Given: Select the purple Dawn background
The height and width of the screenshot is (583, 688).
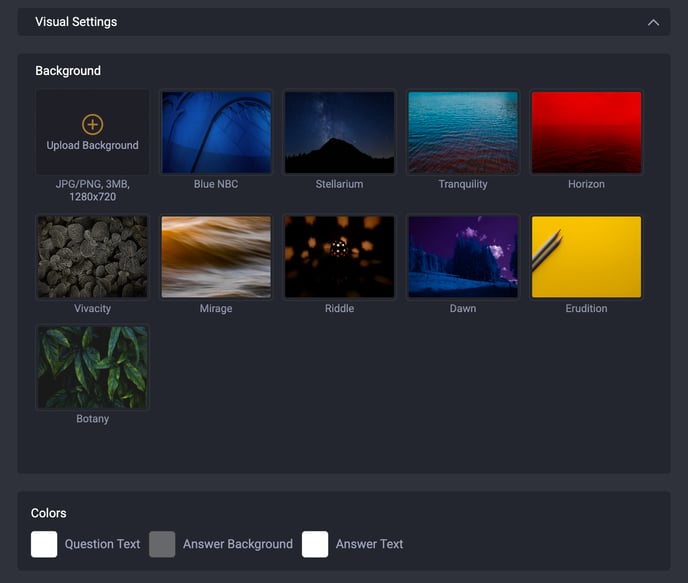Looking at the screenshot, I should point(463,257).
